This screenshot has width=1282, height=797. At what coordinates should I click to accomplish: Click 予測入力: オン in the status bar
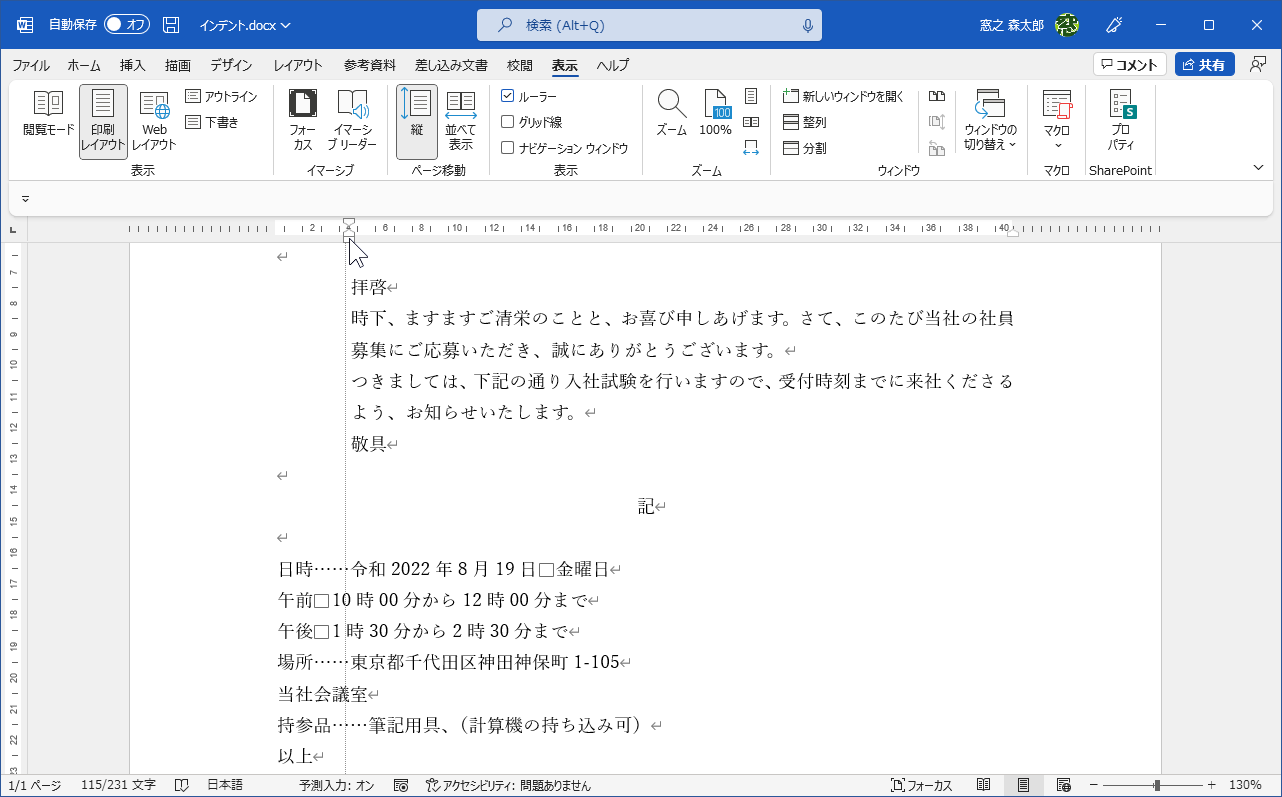(x=336, y=785)
